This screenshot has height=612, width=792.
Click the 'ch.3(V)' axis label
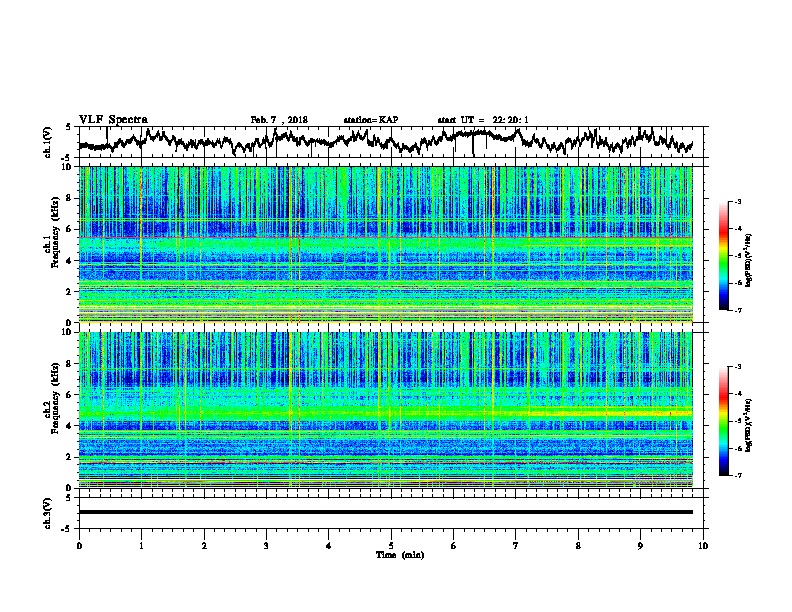[48, 513]
